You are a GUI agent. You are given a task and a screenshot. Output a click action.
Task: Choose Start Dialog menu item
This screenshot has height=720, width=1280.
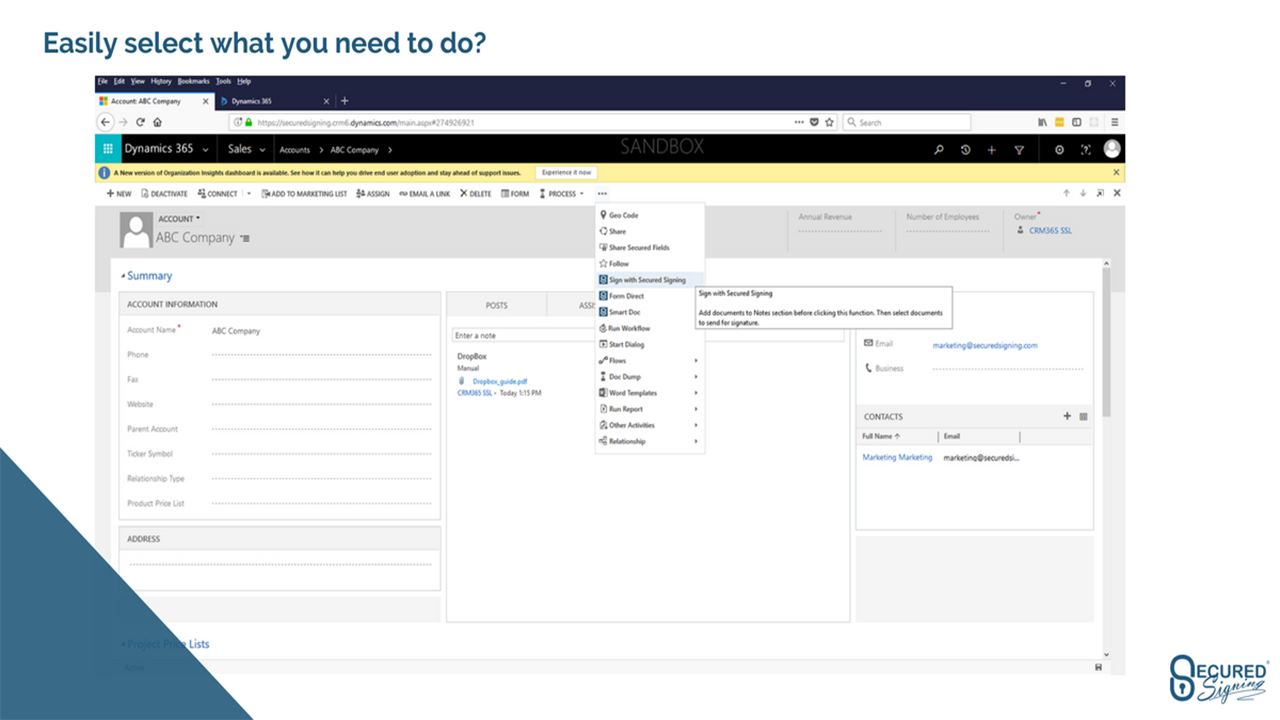(650, 344)
